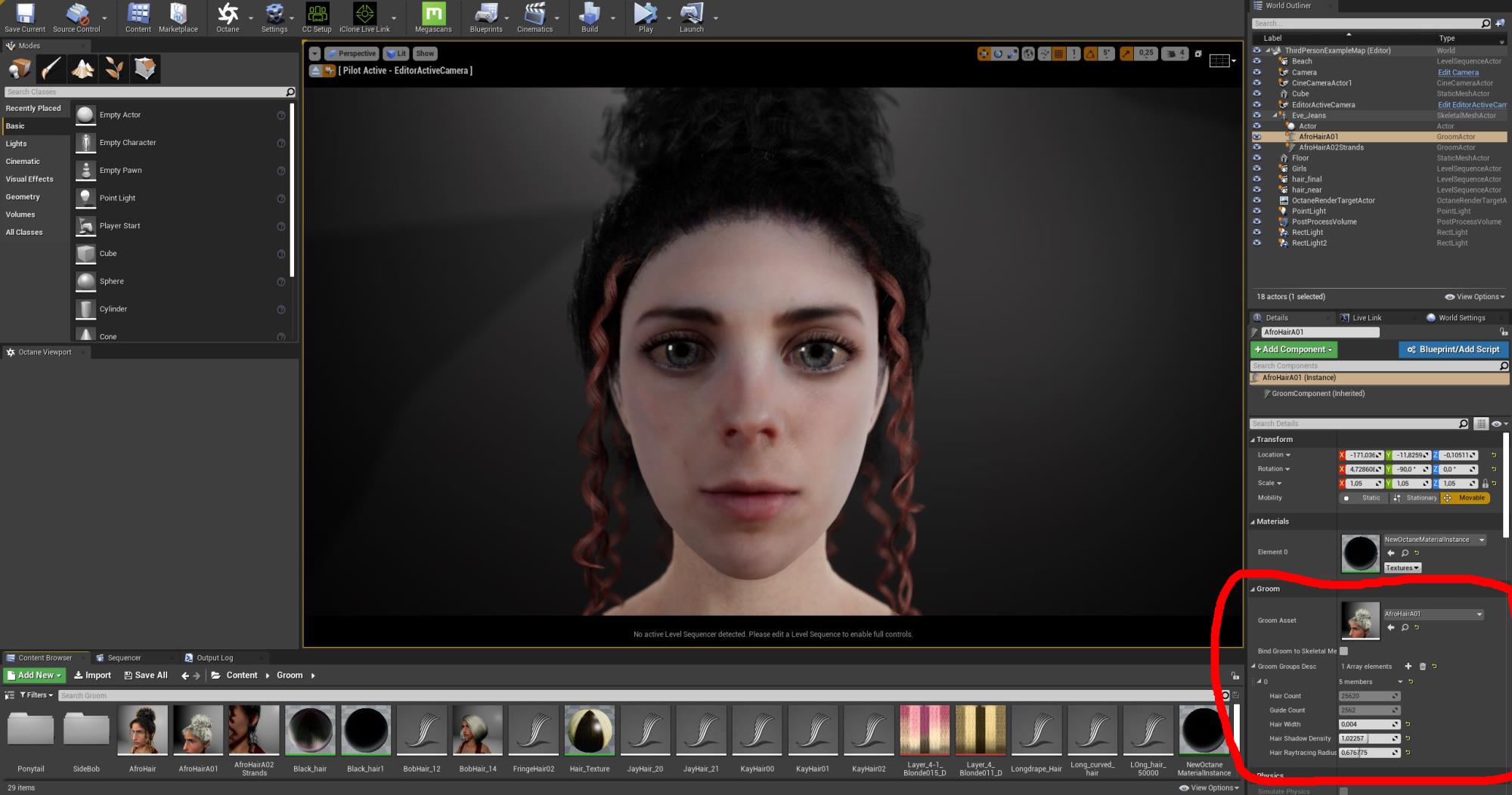Screen dimensions: 1512x795
Task: Select the Place mode icon
Action: tap(20, 69)
